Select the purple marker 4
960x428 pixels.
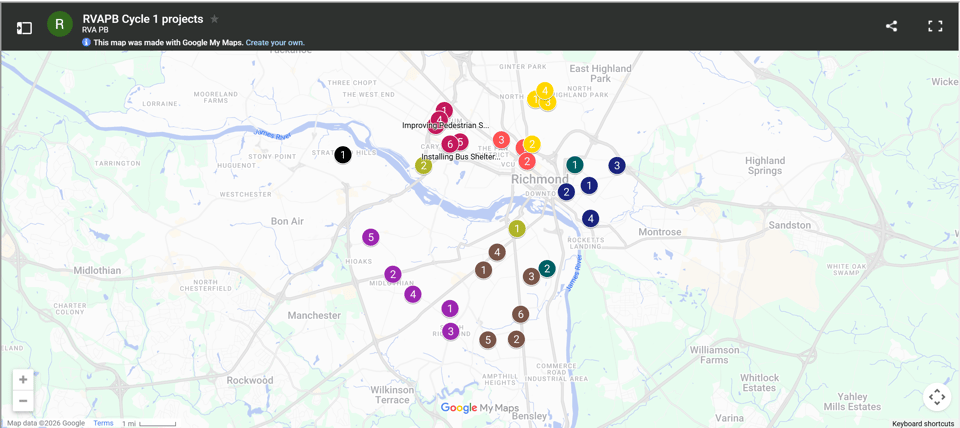coord(413,295)
